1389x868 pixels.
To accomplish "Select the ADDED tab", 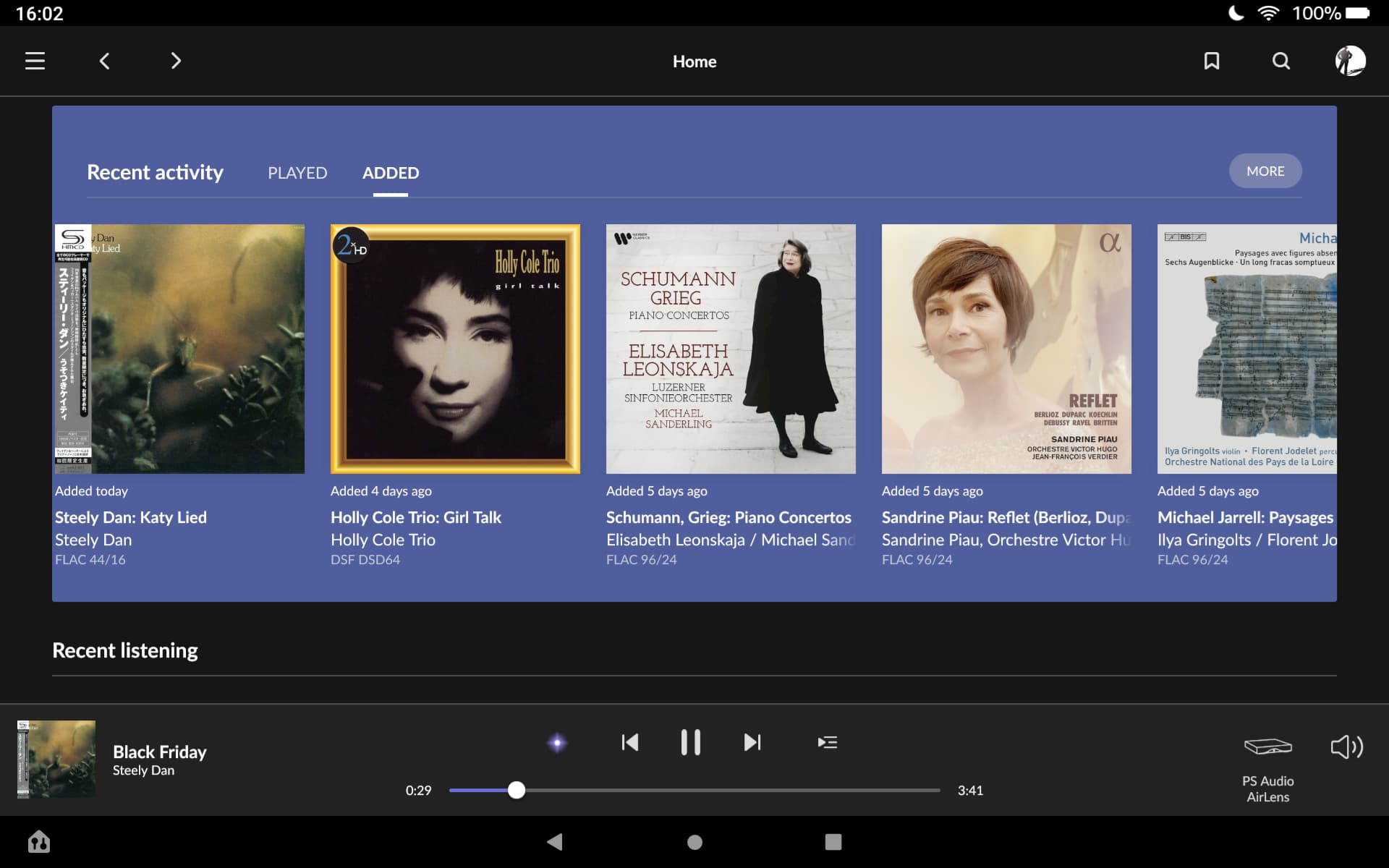I will click(x=391, y=173).
